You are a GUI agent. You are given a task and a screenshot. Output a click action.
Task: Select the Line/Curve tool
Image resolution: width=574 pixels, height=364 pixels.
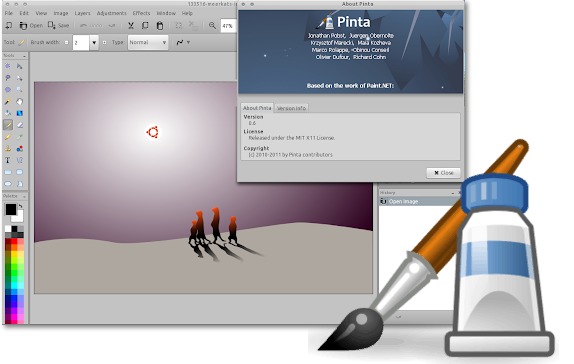(x=19, y=160)
